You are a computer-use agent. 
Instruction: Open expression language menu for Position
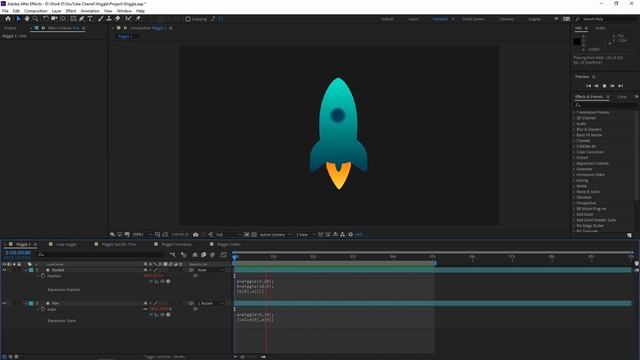pyautogui.click(x=168, y=281)
